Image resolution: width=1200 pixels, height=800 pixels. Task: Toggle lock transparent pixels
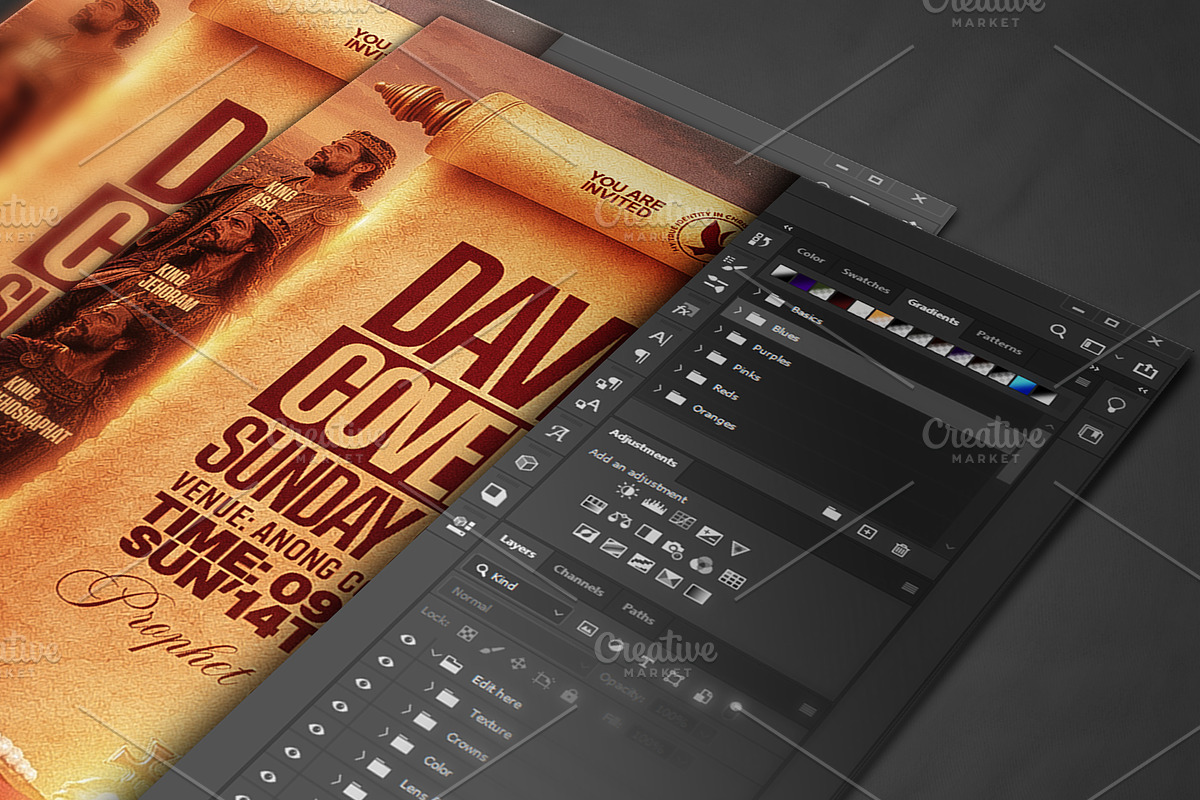pos(467,632)
